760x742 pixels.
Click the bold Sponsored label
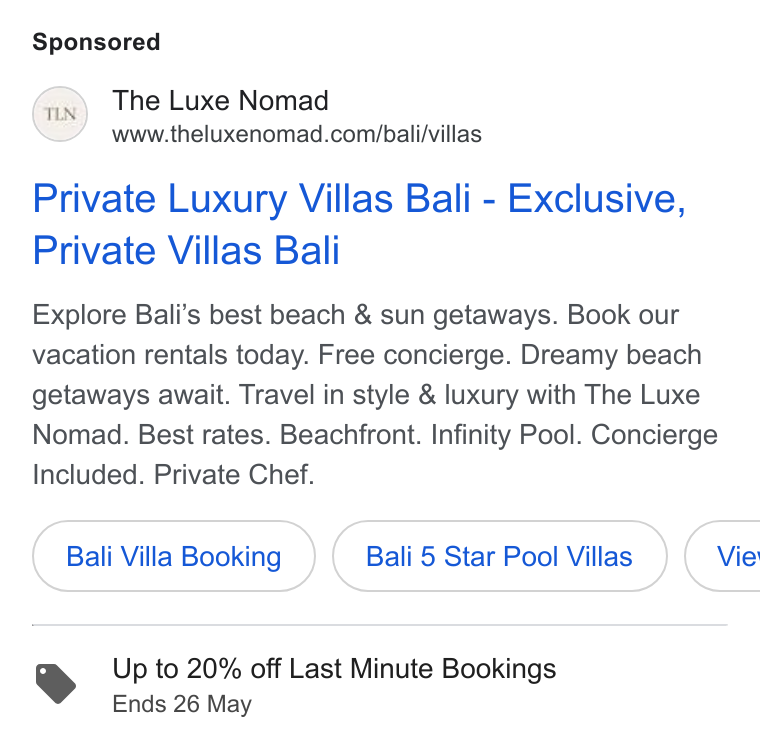point(96,42)
